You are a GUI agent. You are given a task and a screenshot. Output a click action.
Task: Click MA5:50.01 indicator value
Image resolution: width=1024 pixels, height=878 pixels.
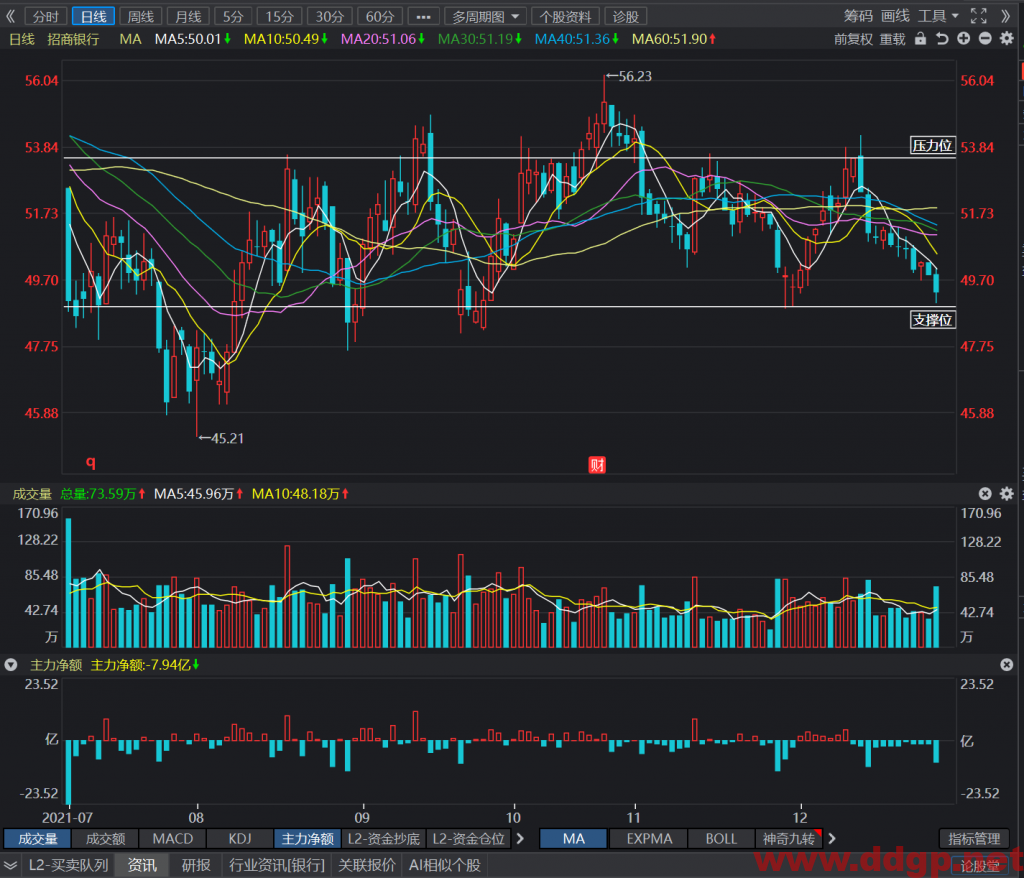point(193,39)
